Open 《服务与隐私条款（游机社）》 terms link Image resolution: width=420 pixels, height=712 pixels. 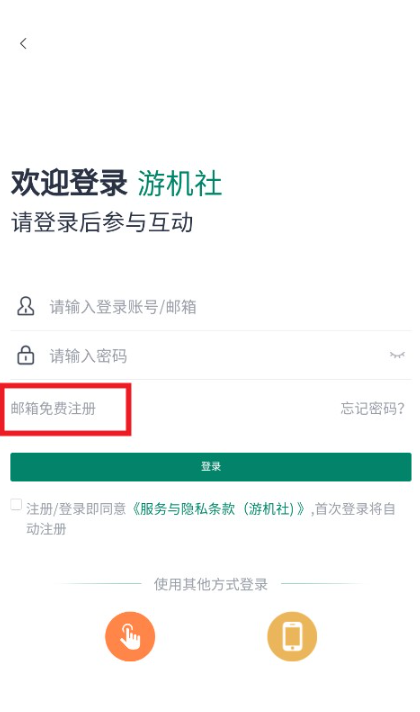pyautogui.click(x=218, y=509)
